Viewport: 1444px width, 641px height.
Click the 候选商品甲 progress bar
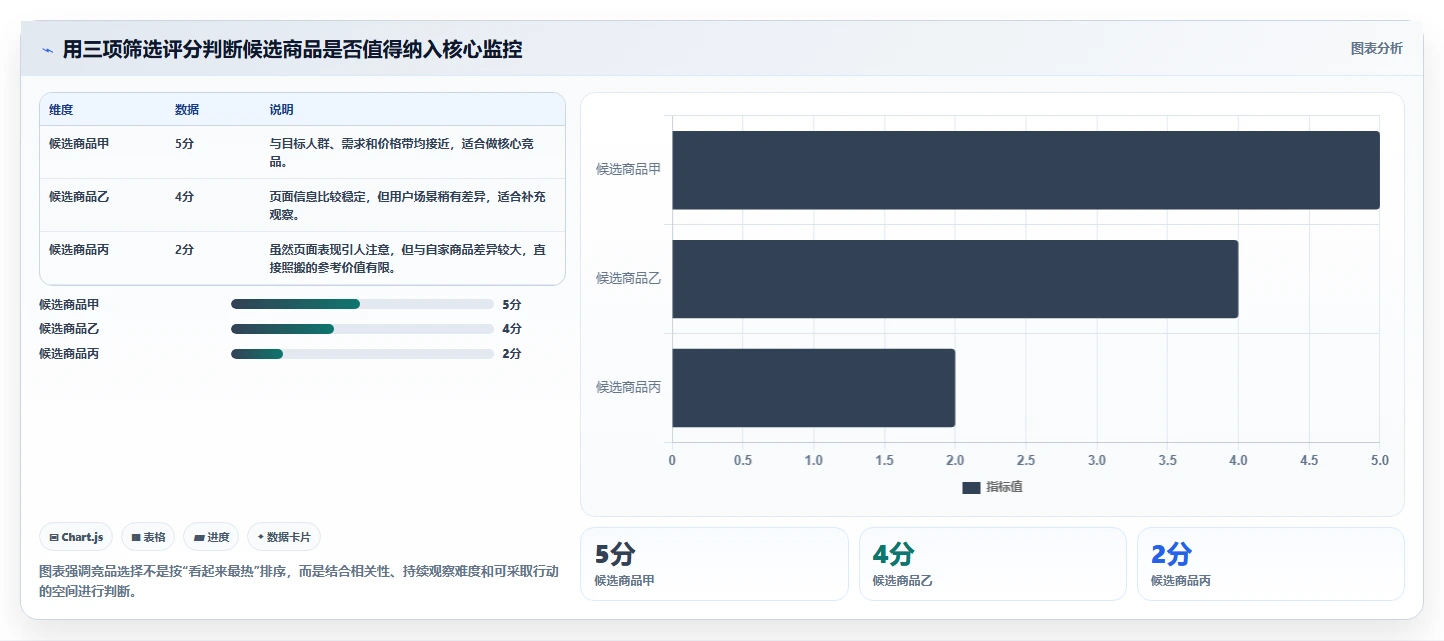coord(362,304)
